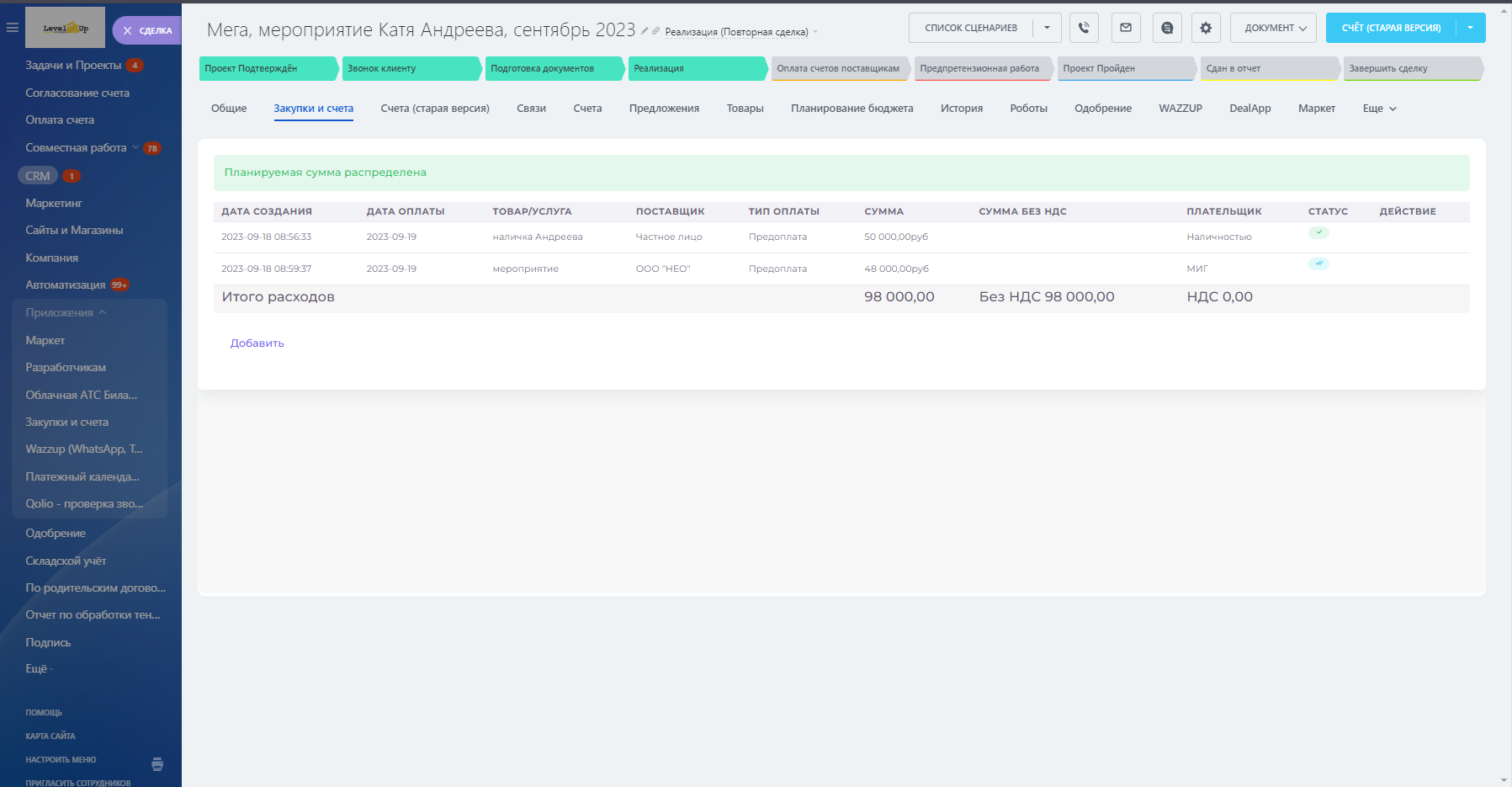Screen dimensions: 1512x787
Task: Click the printer icon at sidebar bottom
Action: point(157,764)
